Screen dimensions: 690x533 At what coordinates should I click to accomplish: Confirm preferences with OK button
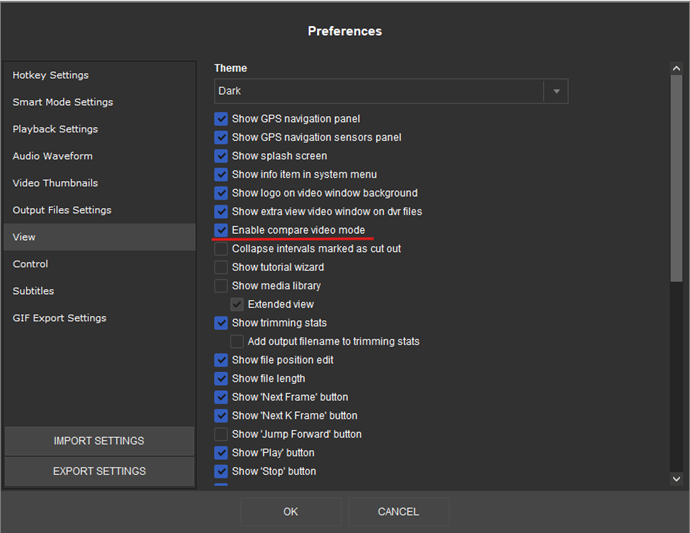(291, 512)
